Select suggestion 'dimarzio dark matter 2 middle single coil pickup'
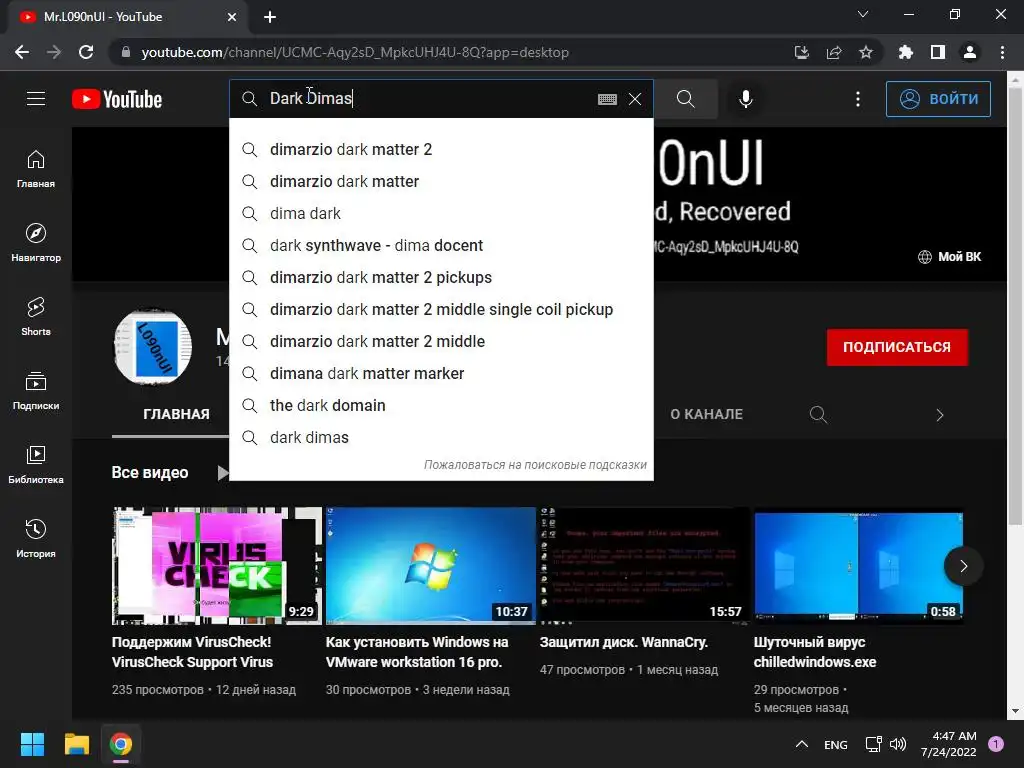This screenshot has height=768, width=1024. tap(441, 310)
